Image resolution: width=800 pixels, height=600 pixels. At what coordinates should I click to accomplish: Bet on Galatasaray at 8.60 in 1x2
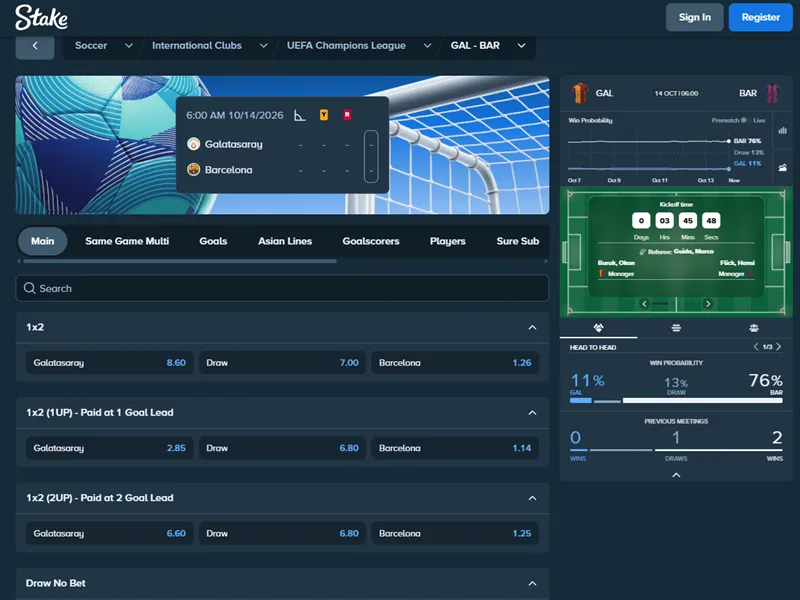(110, 363)
